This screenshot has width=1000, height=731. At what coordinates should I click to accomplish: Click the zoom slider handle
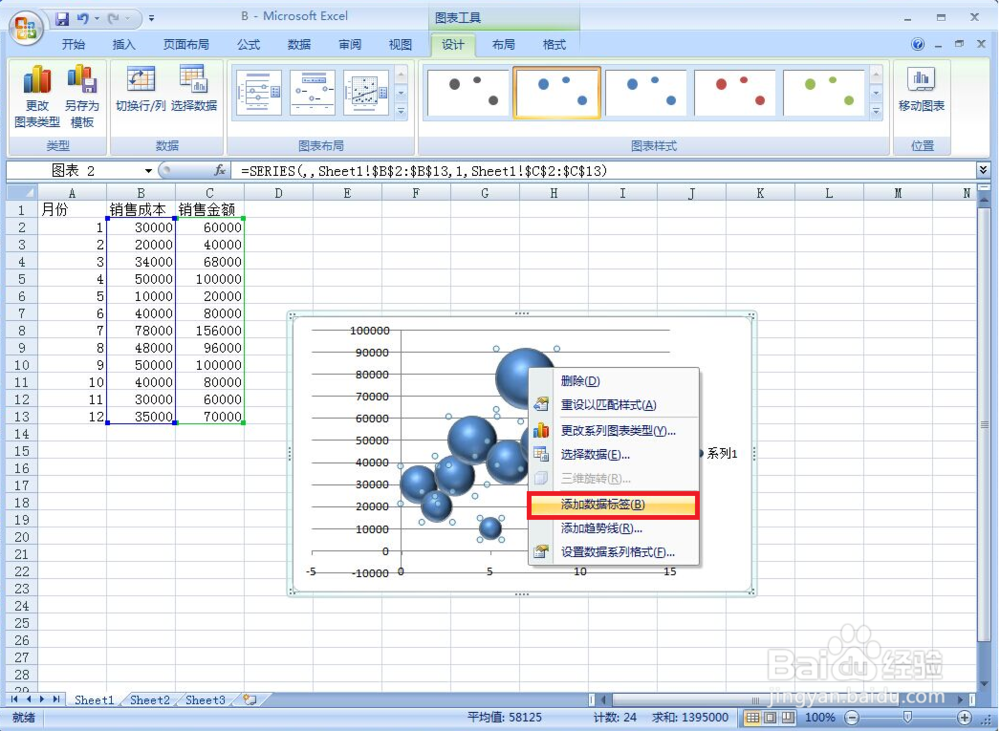[908, 718]
